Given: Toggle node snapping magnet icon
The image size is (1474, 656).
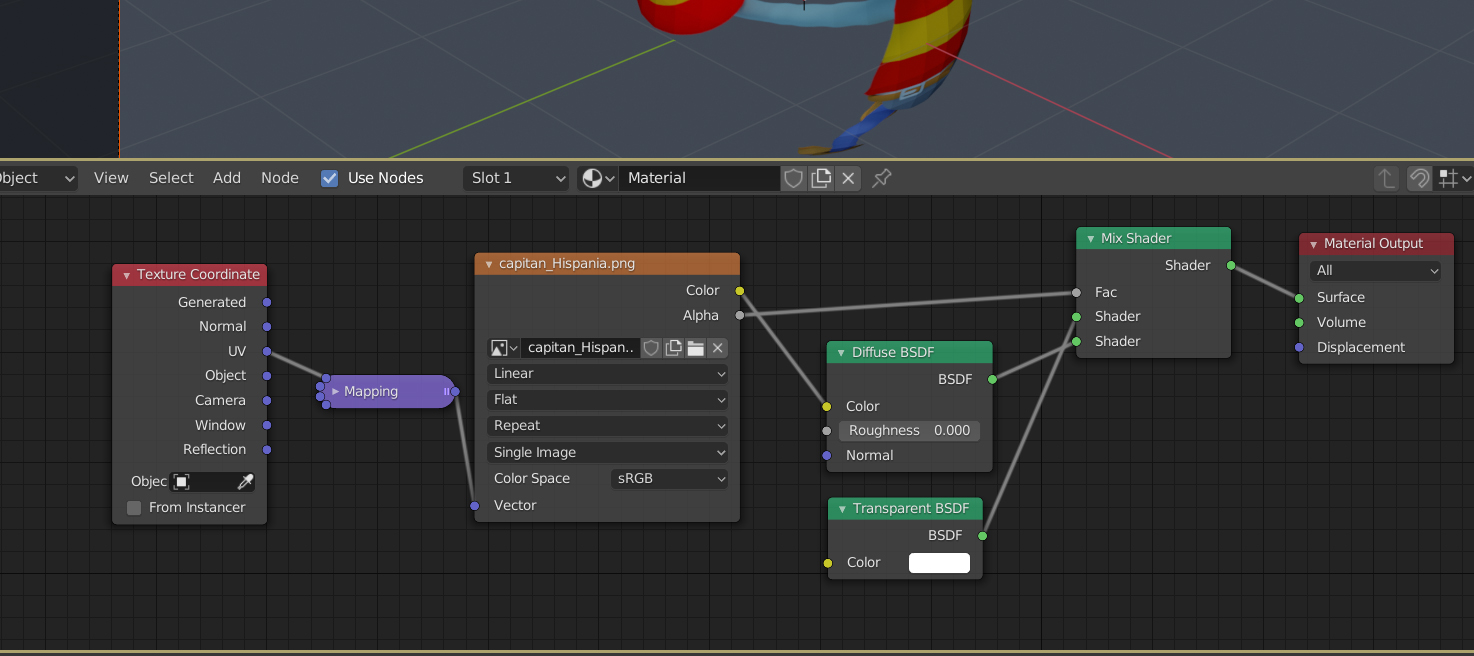Looking at the screenshot, I should click(1419, 178).
